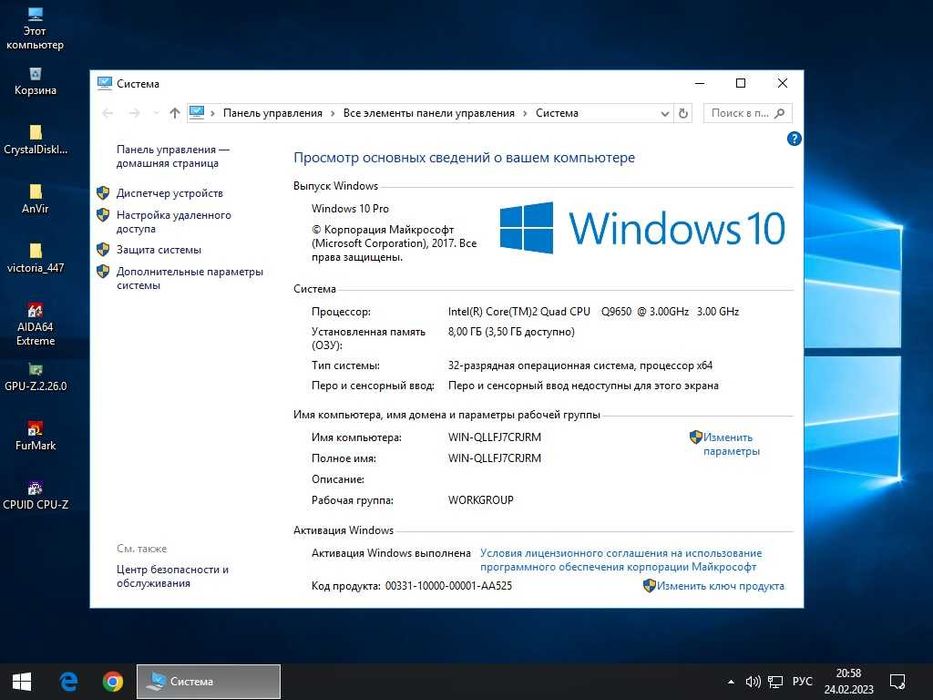
Task: Click the memory value '8,00 ГБ (3,50 ГБ доступно)'
Action: click(511, 332)
